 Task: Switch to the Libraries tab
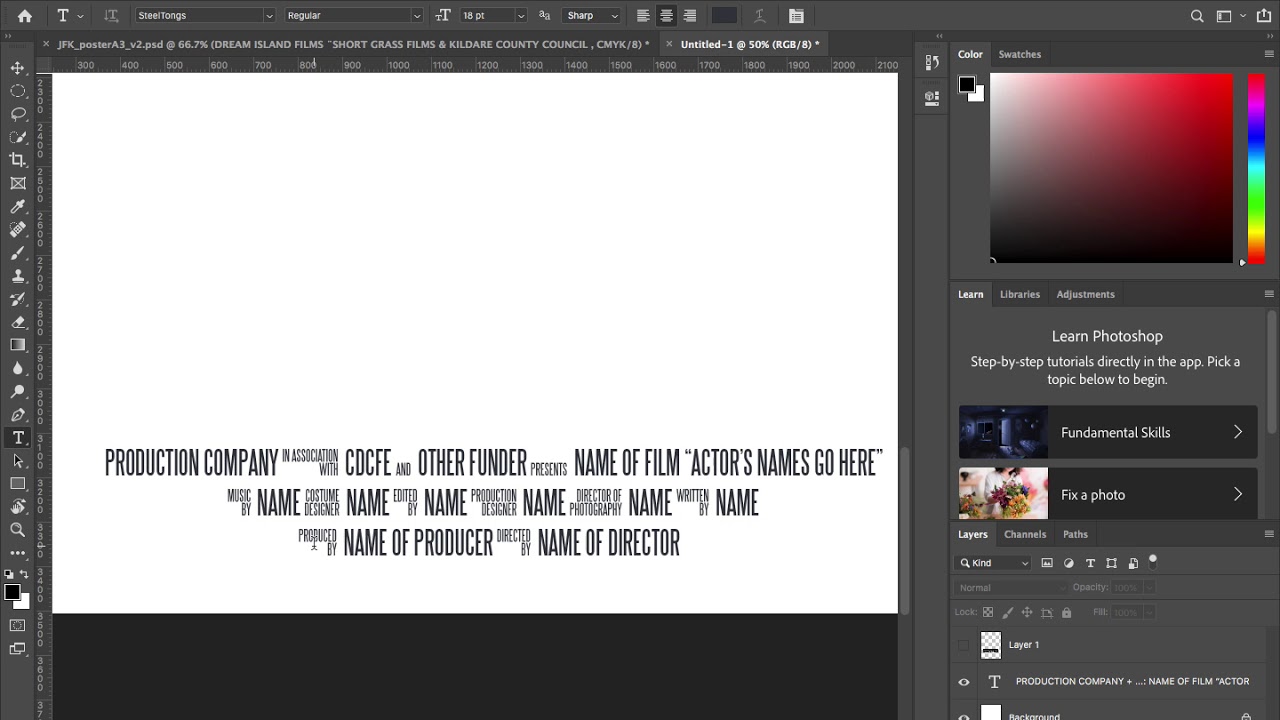pos(1020,294)
